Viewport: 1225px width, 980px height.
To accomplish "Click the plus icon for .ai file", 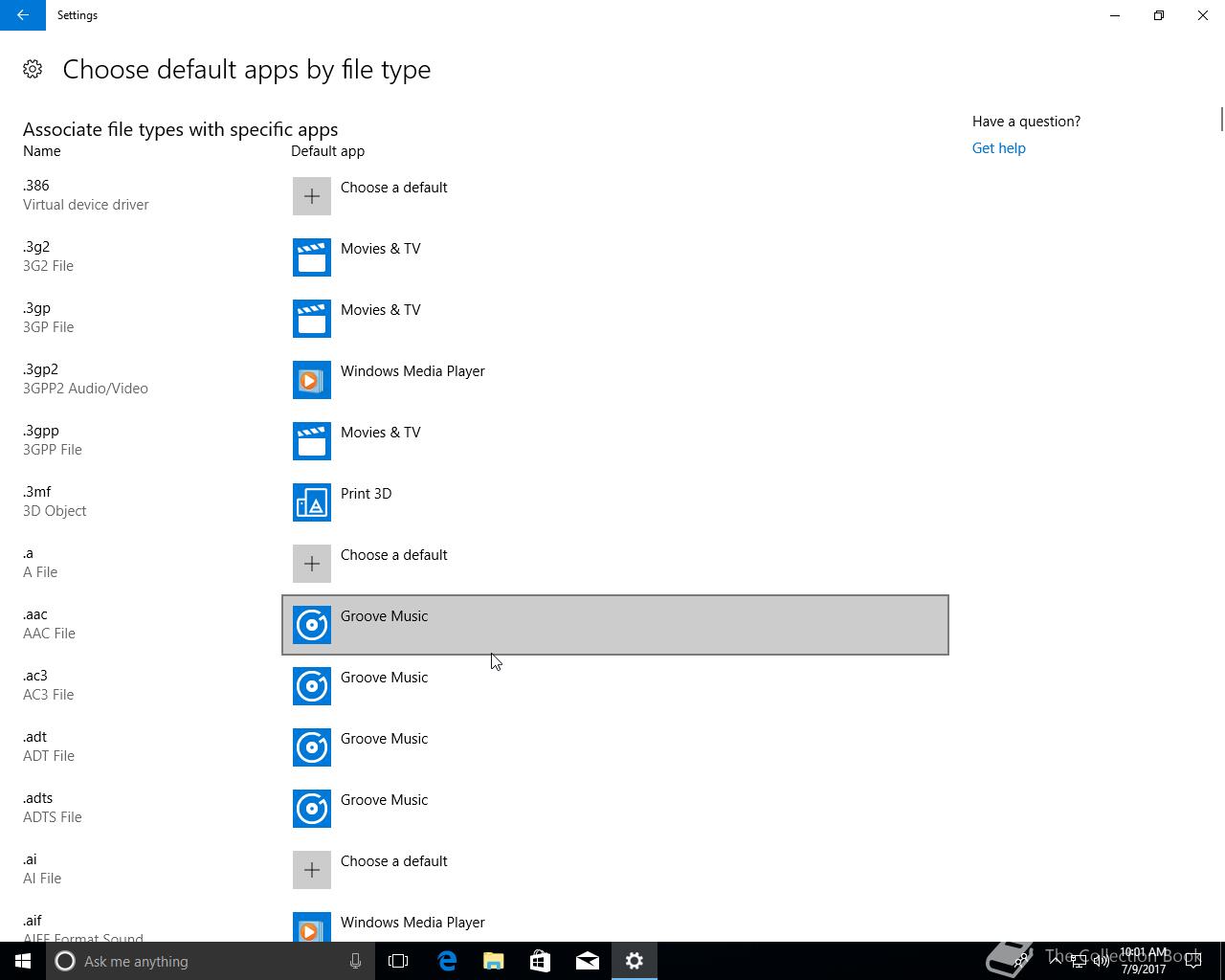I will coord(312,870).
